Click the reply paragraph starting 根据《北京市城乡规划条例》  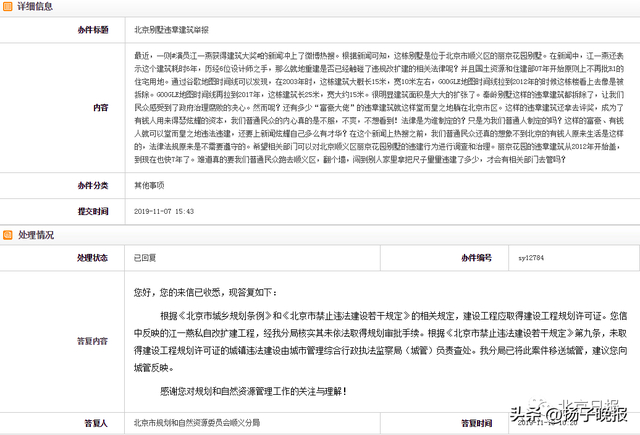point(380,342)
